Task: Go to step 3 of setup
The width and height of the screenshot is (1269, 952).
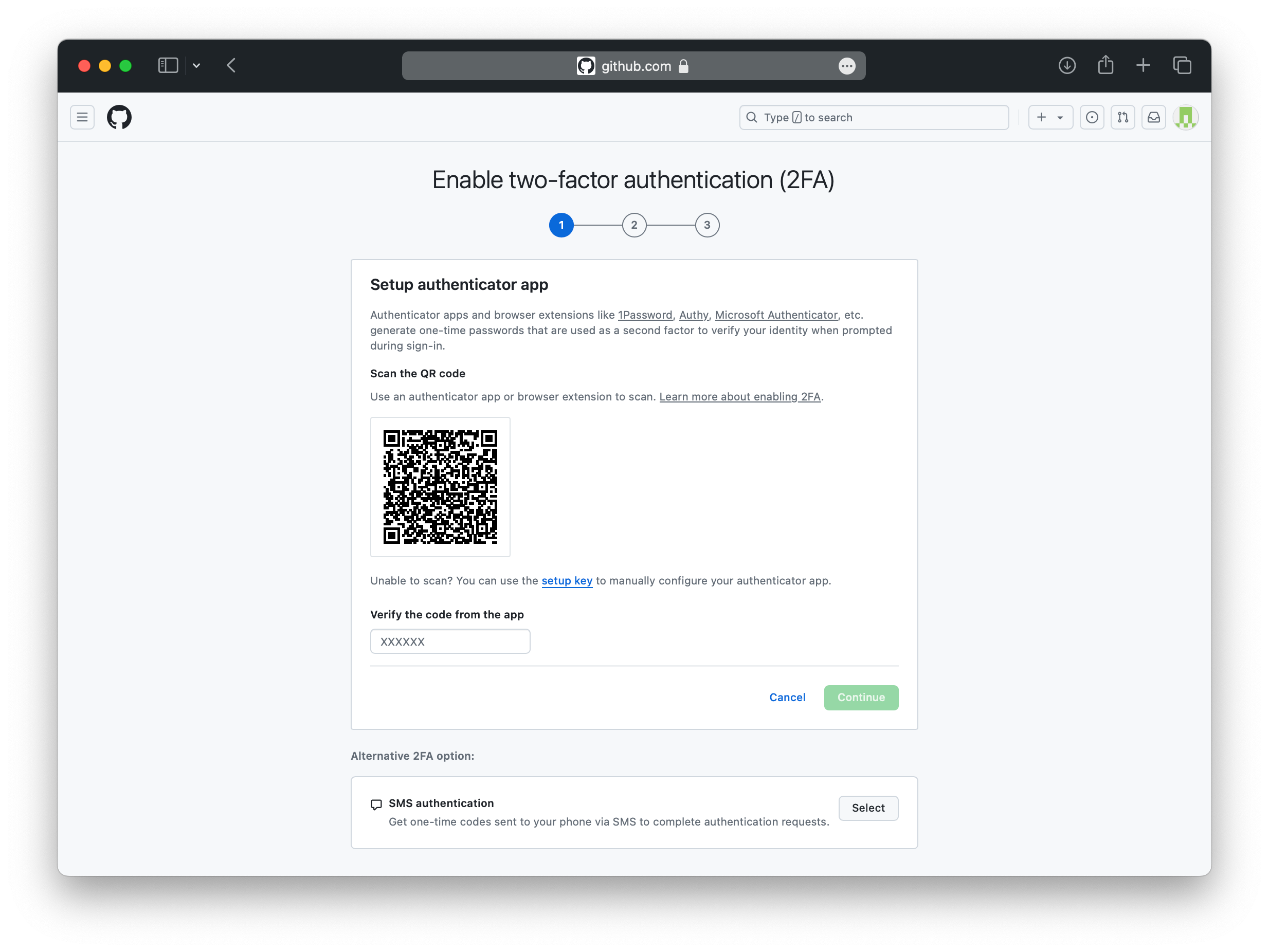Action: tap(707, 225)
